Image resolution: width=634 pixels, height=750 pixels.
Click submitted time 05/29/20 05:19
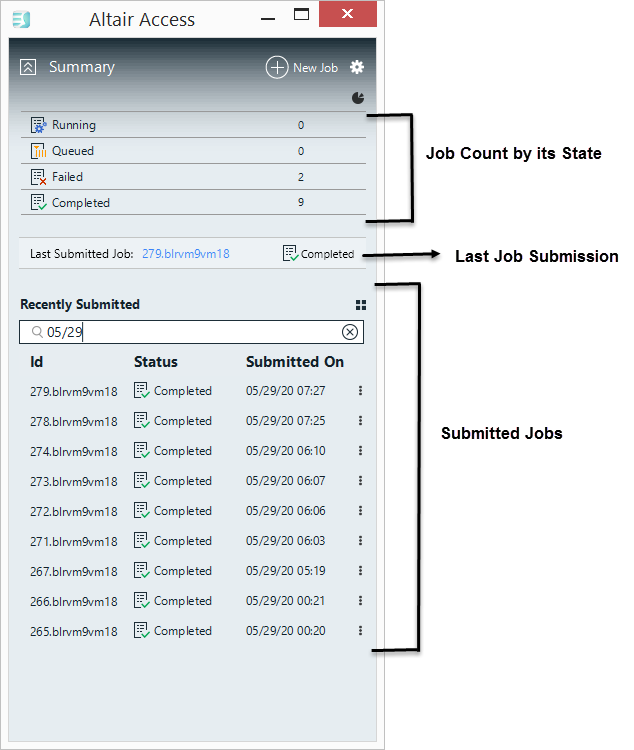coord(286,571)
